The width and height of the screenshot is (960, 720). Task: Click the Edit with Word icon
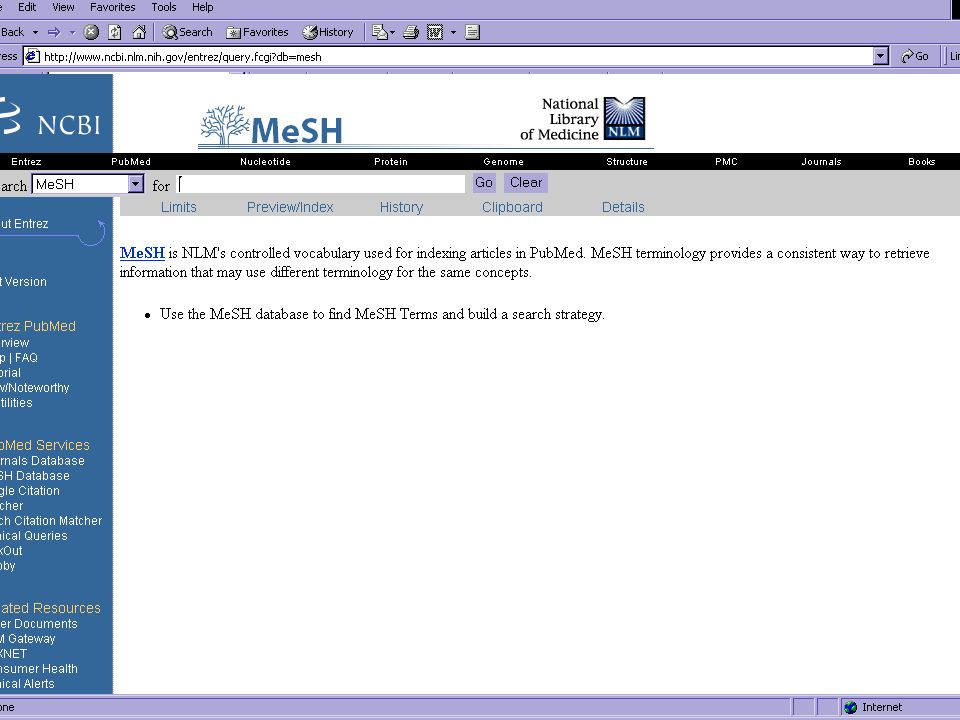tap(435, 32)
